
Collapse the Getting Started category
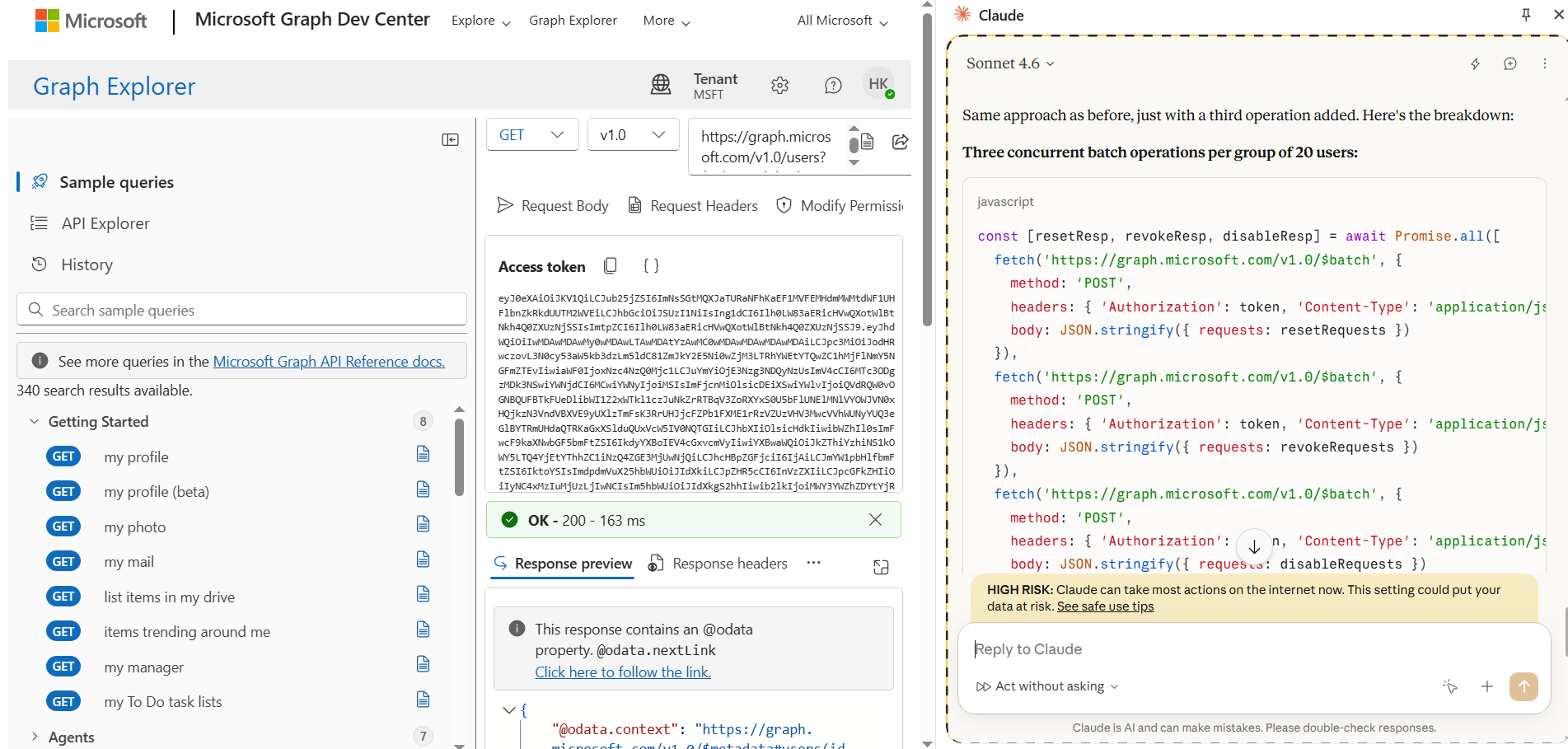(x=34, y=422)
